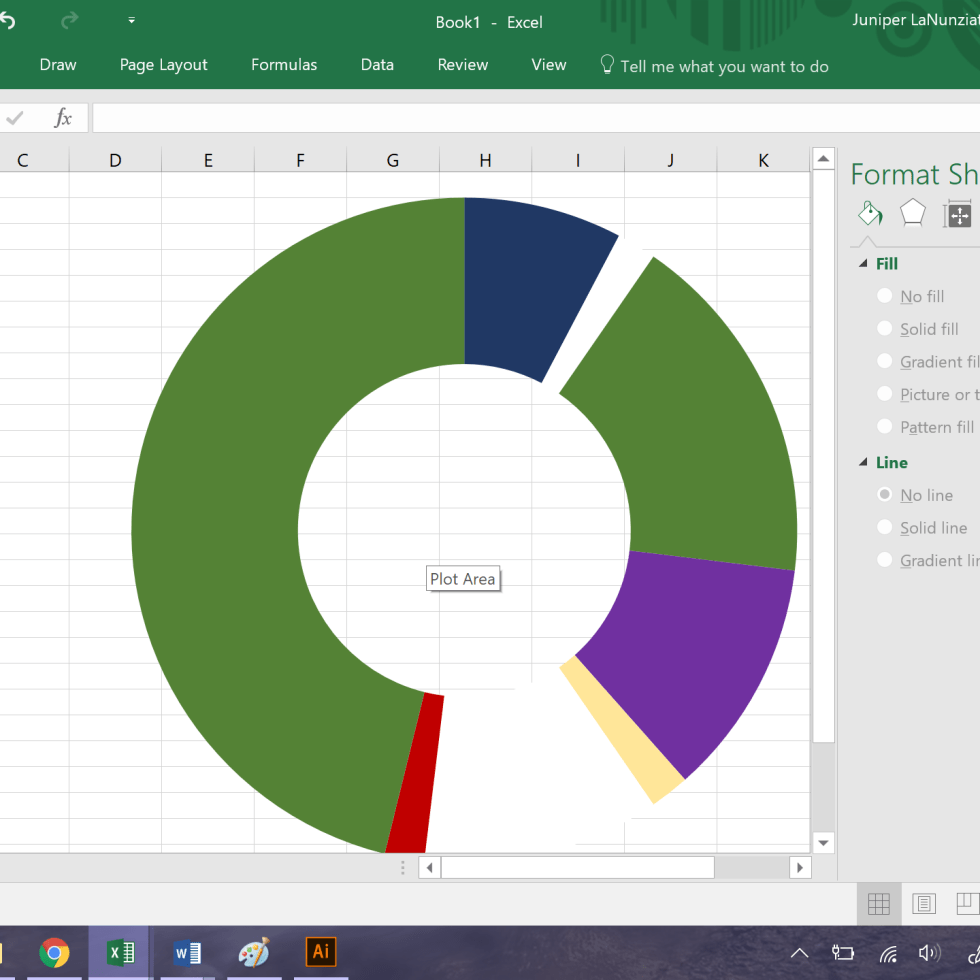This screenshot has width=980, height=980.
Task: Collapse the Line section
Action: click(864, 462)
